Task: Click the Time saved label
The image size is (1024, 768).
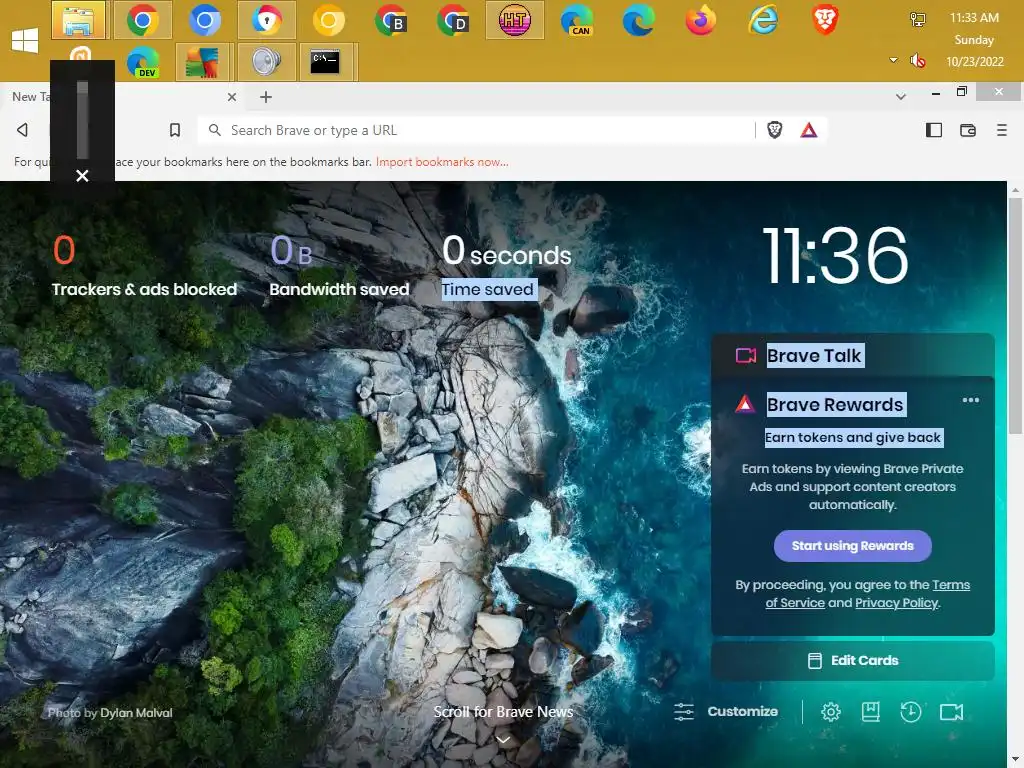Action: coord(488,289)
